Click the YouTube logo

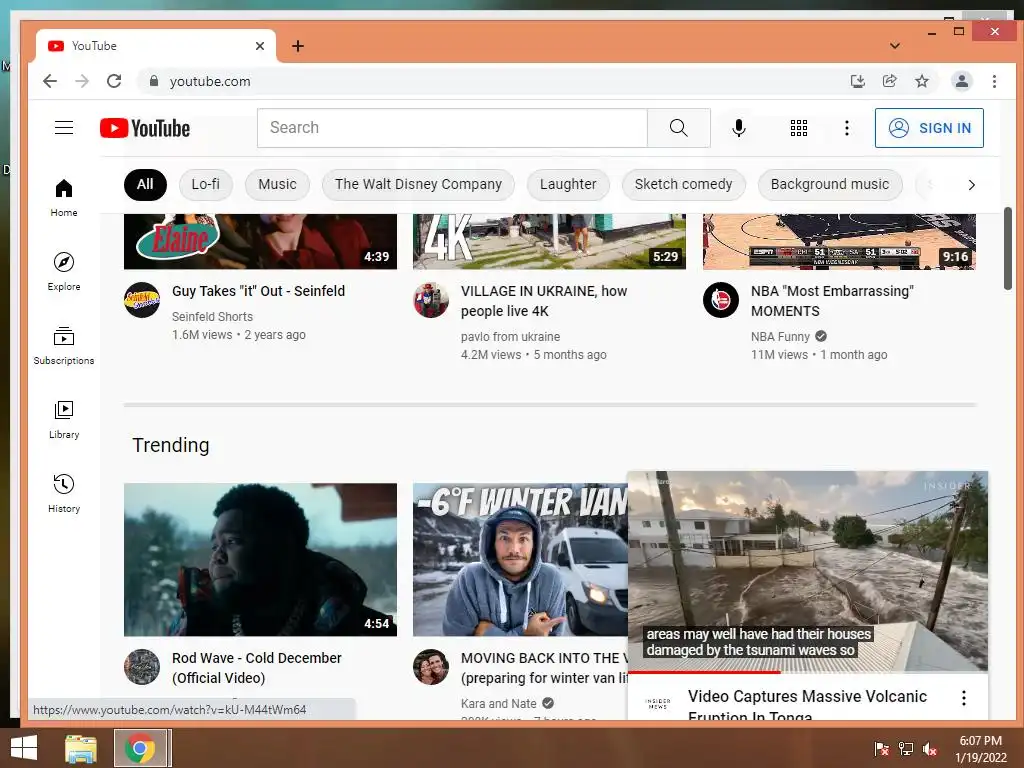tap(145, 128)
